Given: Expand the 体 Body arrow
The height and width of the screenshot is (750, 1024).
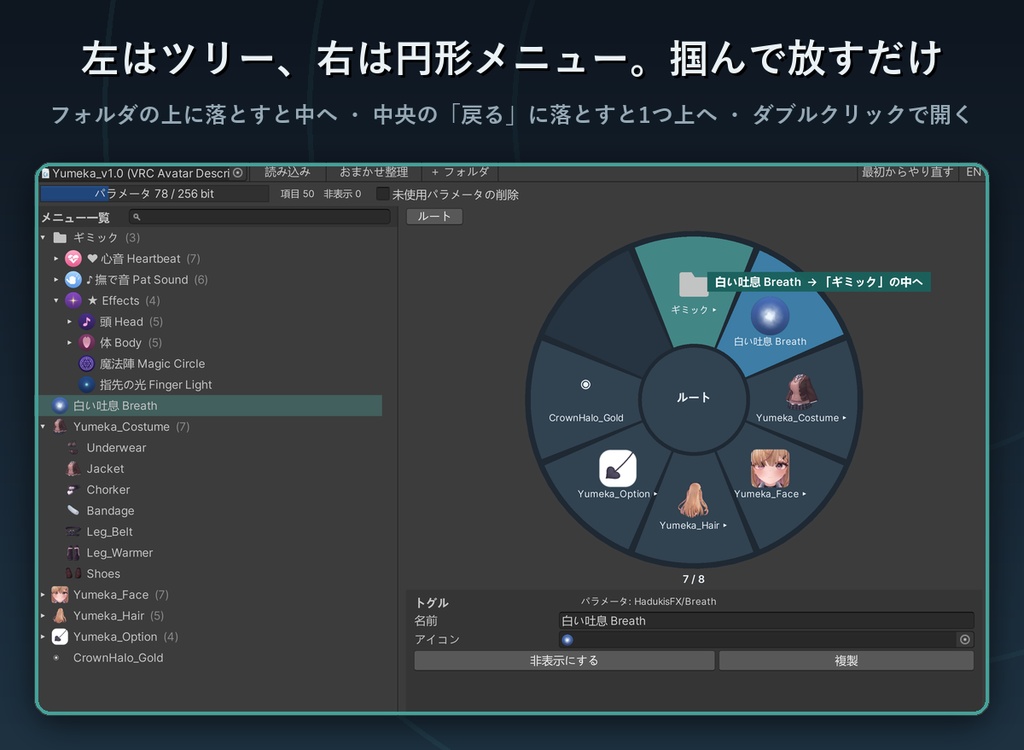Looking at the screenshot, I should 69,342.
